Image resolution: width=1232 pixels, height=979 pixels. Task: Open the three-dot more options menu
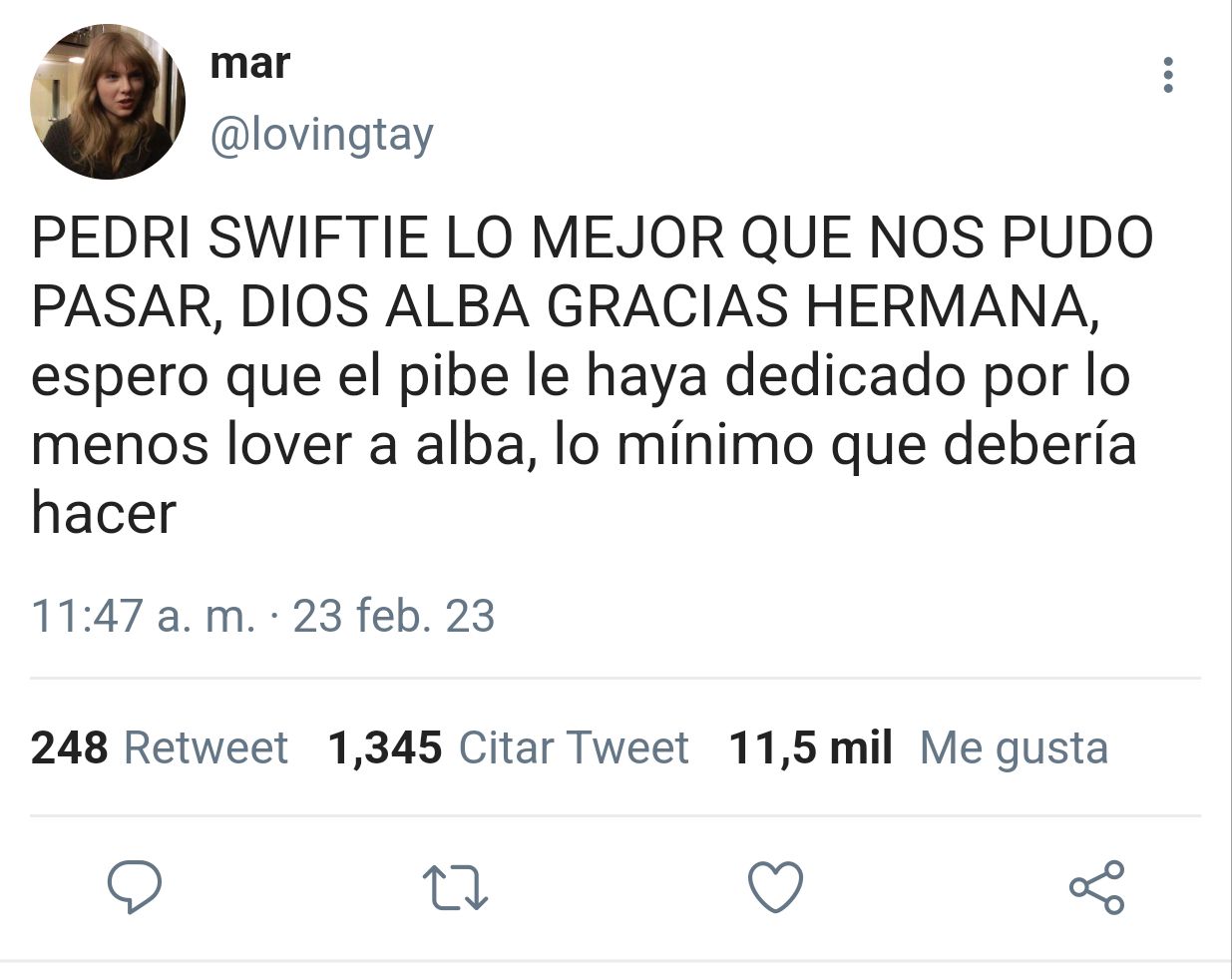coord(1168,75)
